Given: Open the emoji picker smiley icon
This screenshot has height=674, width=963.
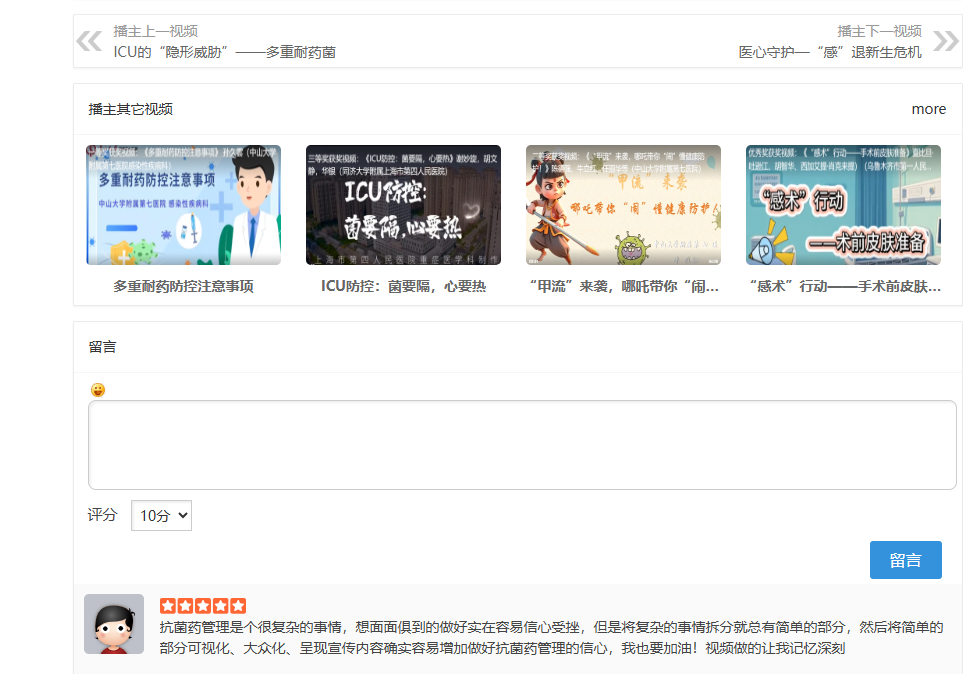Looking at the screenshot, I should pos(97,390).
